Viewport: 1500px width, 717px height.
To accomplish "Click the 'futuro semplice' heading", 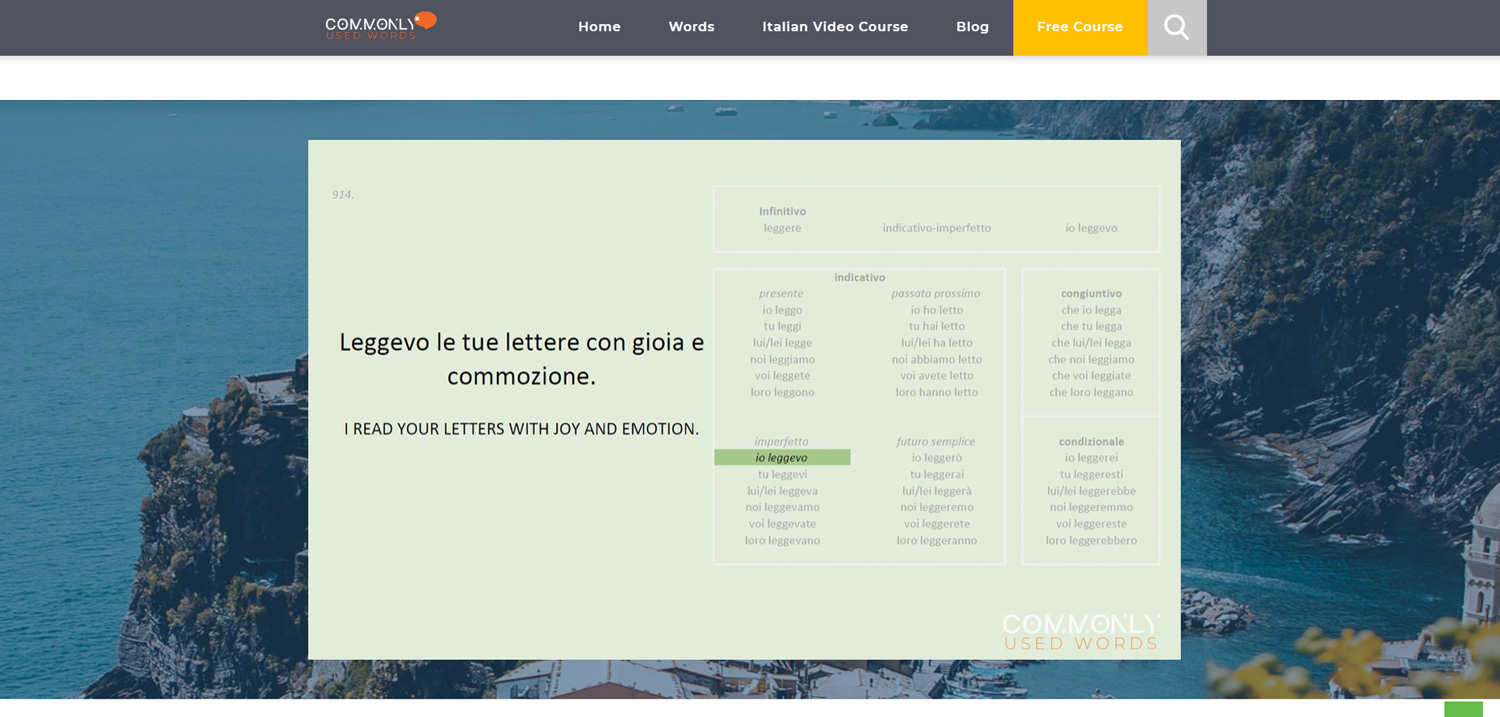I will point(936,441).
